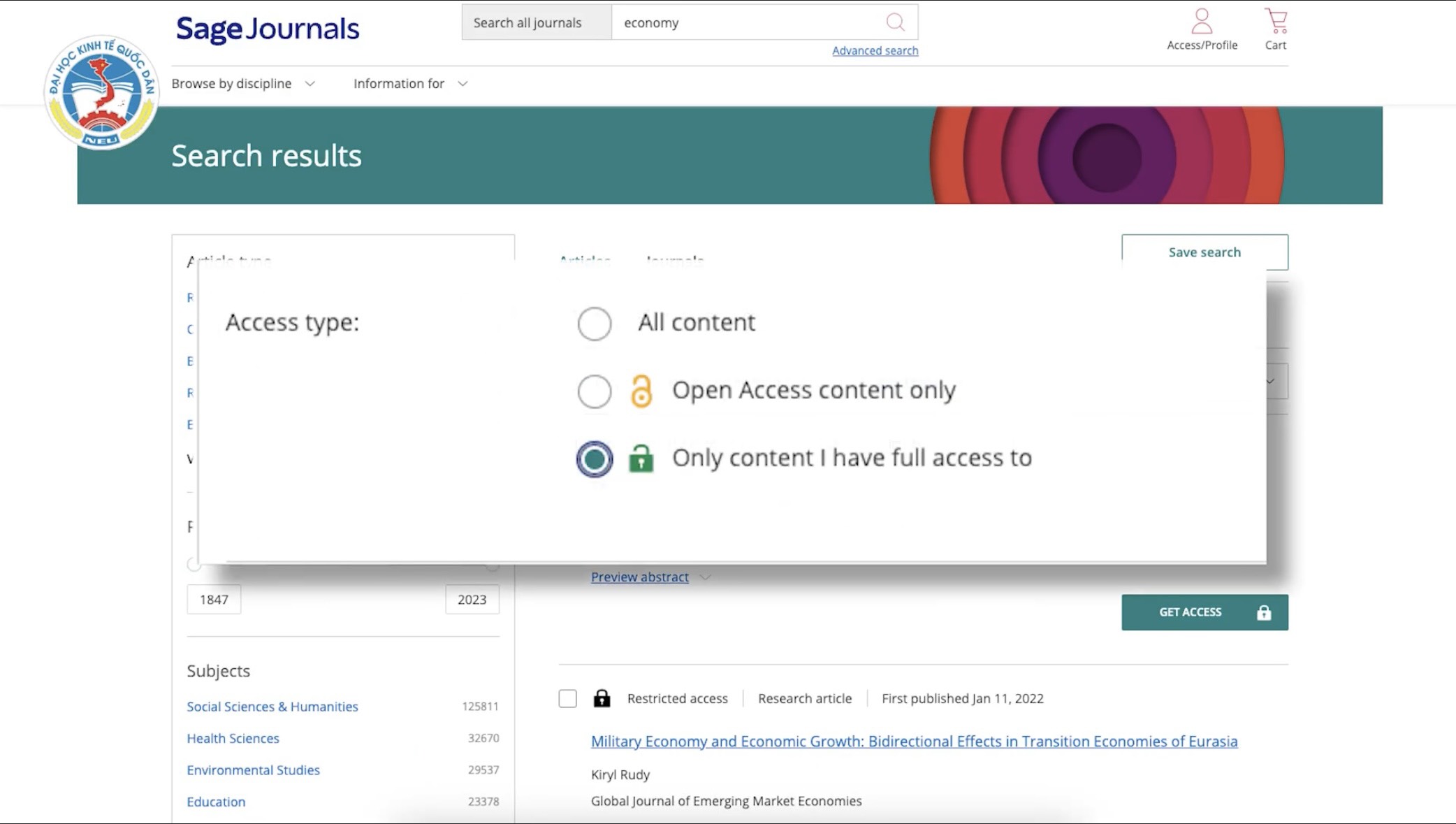Click the Health Sciences count 32670
The height and width of the screenshot is (824, 1456).
point(483,738)
